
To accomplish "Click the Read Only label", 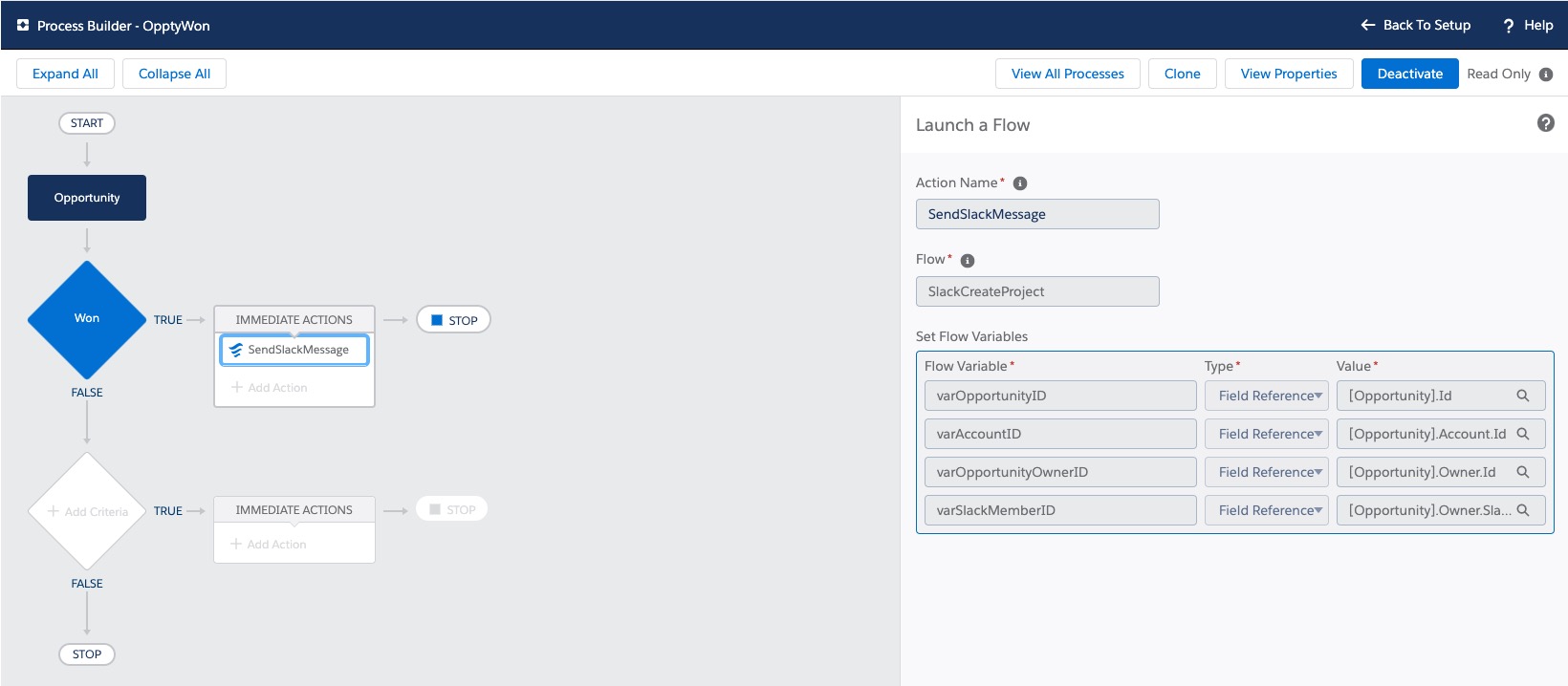I will [1498, 74].
